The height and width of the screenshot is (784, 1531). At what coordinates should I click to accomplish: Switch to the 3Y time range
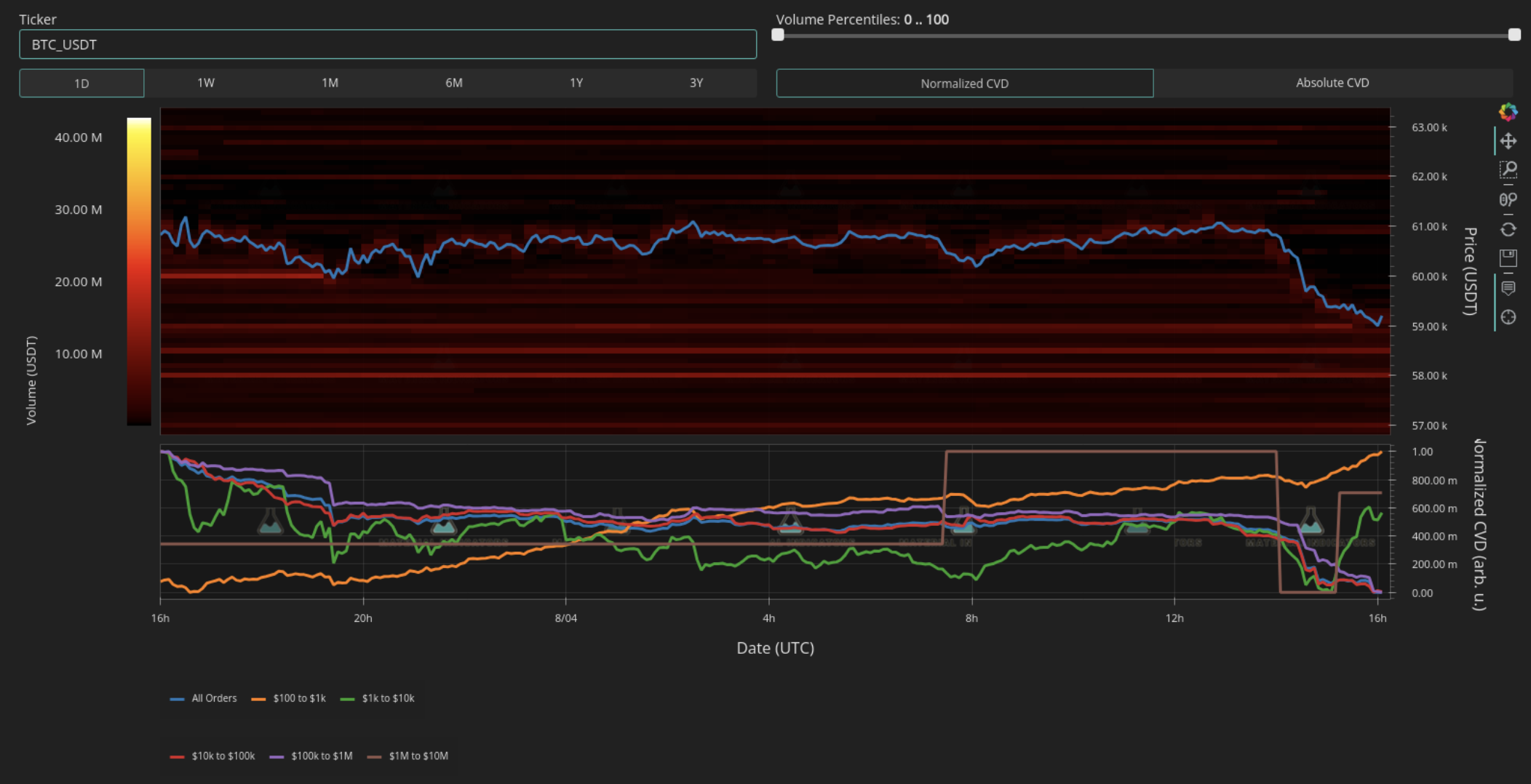tap(696, 83)
